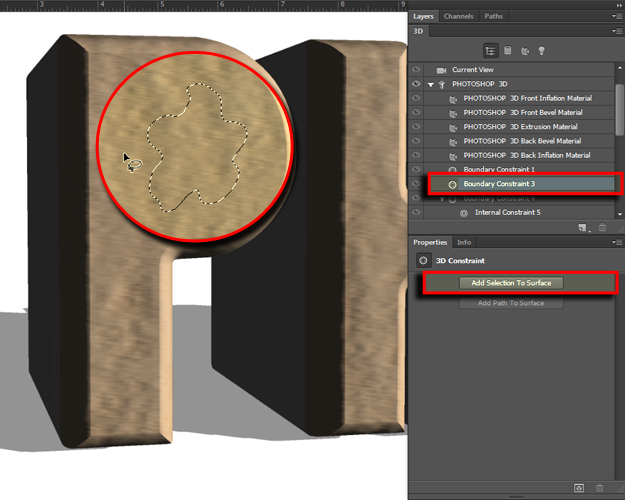Switch to the Channels tab
This screenshot has width=625, height=500.
tap(458, 17)
